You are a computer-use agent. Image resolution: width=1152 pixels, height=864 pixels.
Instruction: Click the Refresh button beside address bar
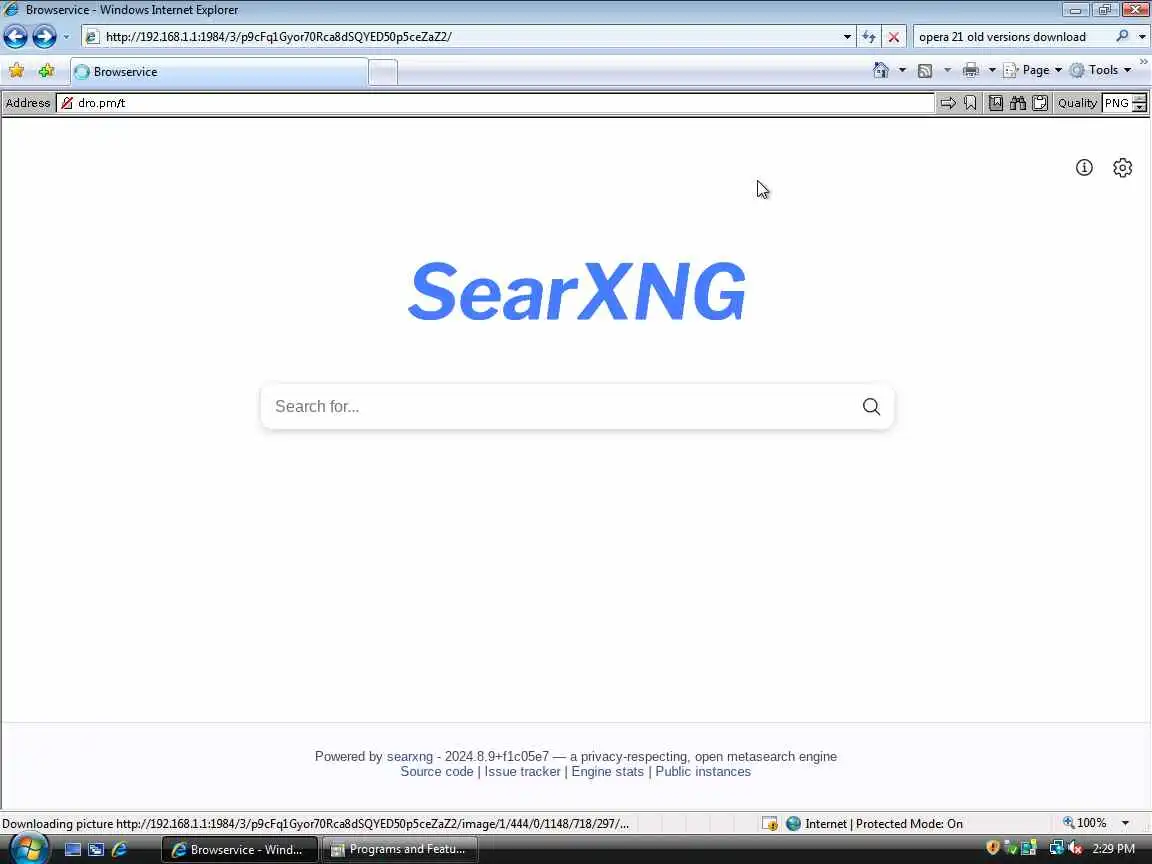coord(869,37)
